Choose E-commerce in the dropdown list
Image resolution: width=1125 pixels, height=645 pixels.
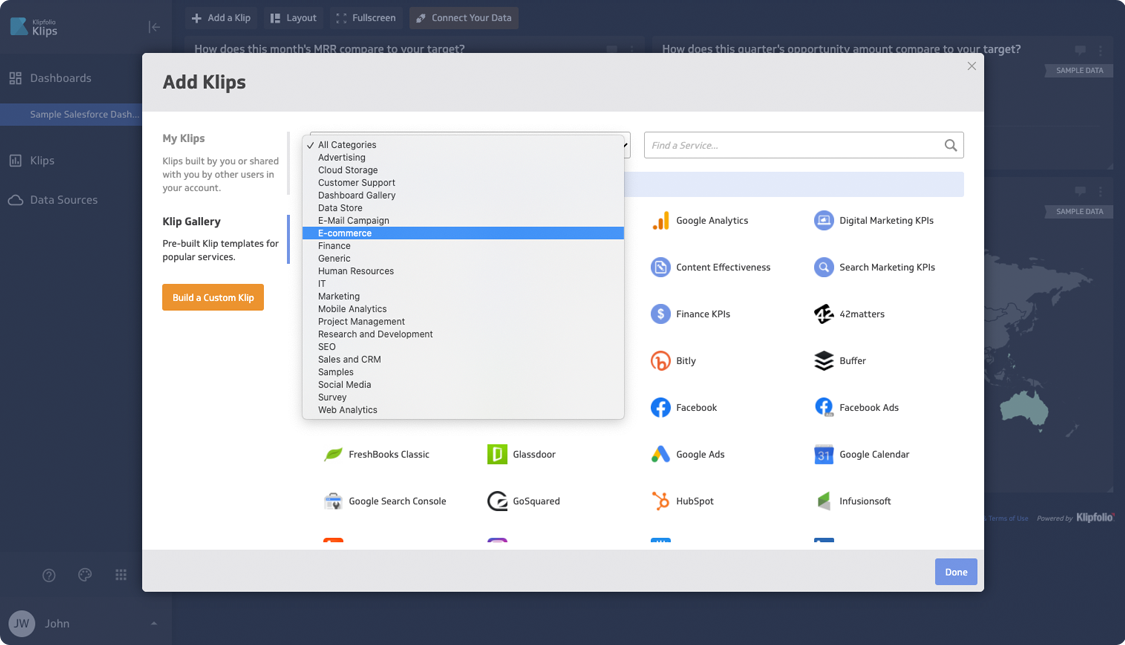(463, 233)
